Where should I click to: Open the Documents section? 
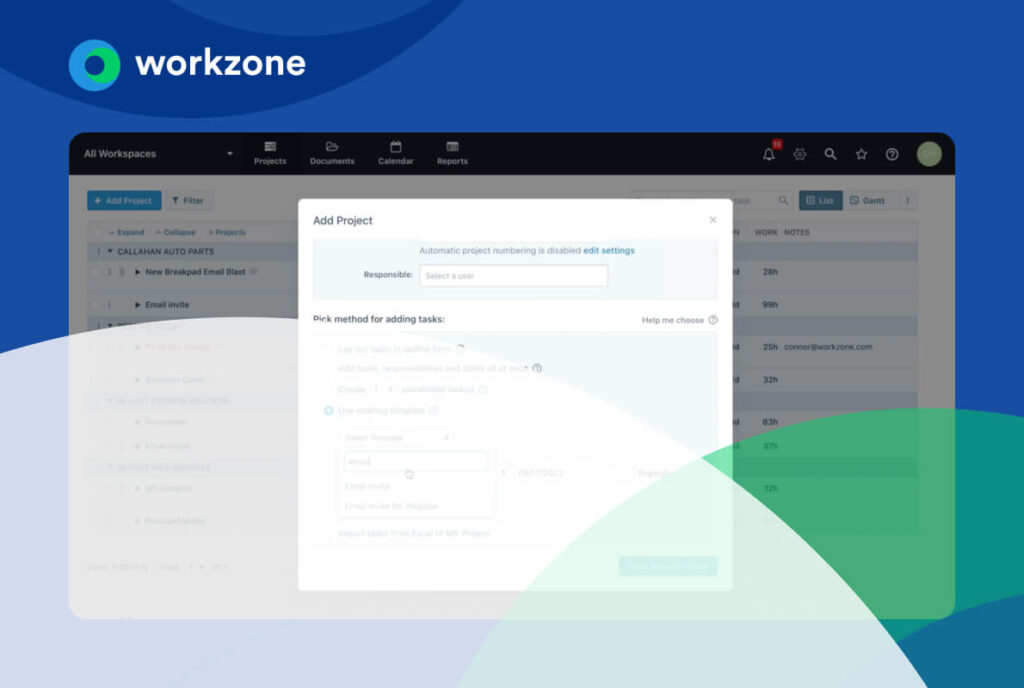point(331,153)
